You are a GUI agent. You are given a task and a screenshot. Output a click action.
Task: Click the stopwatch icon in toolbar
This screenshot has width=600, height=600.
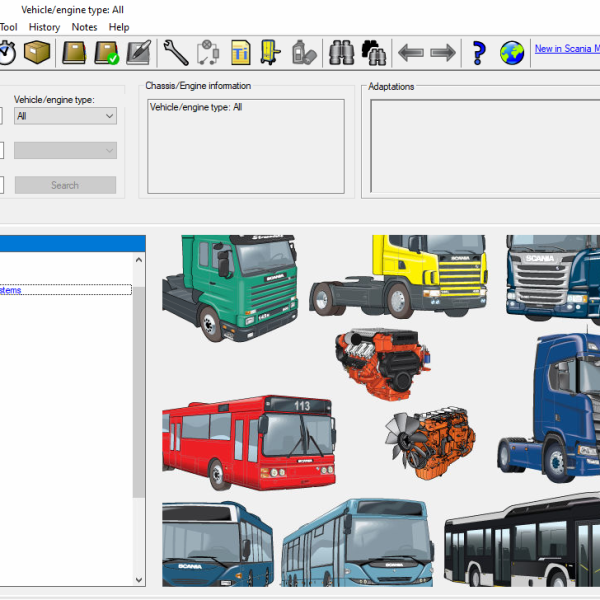coord(7,53)
